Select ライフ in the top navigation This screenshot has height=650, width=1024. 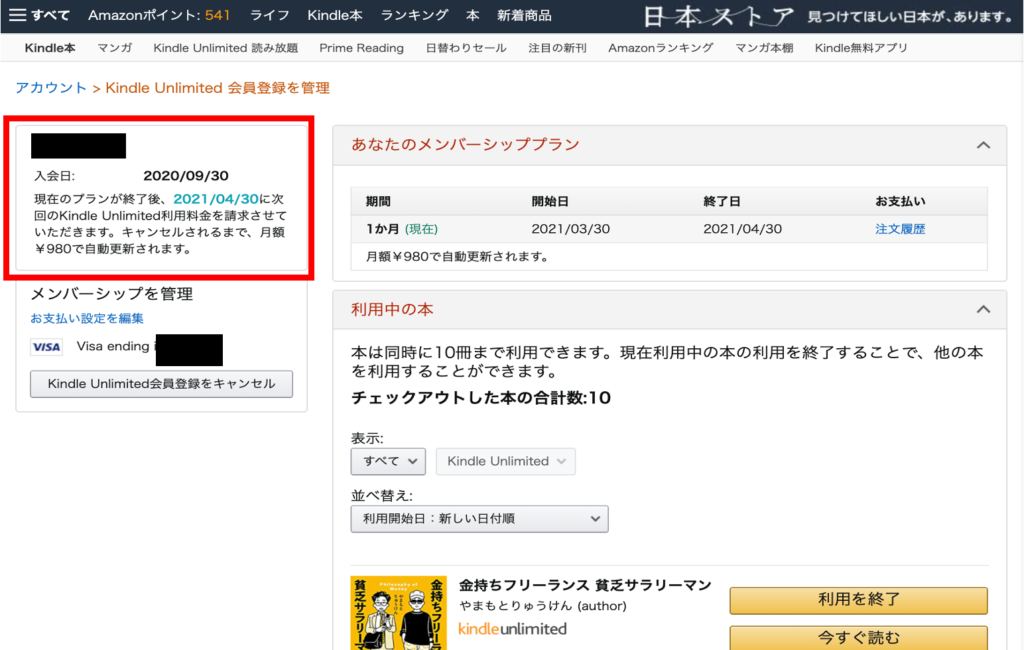(270, 15)
